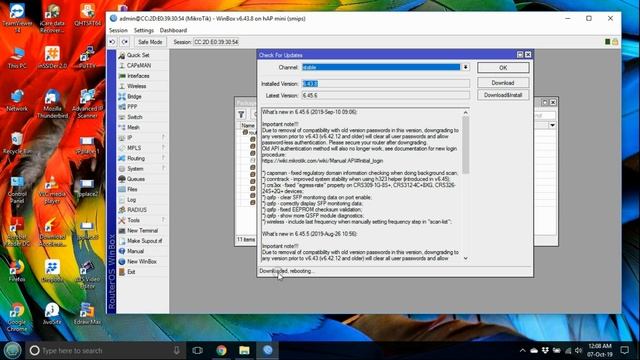This screenshot has height=360, width=640.
Task: Click the PuTTY desktop shortcut
Action: coord(87,56)
